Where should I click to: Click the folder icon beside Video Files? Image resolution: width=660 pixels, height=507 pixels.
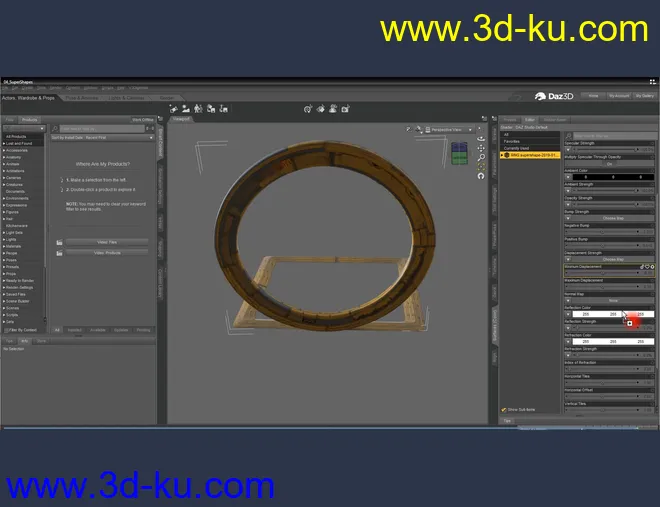pyautogui.click(x=59, y=242)
